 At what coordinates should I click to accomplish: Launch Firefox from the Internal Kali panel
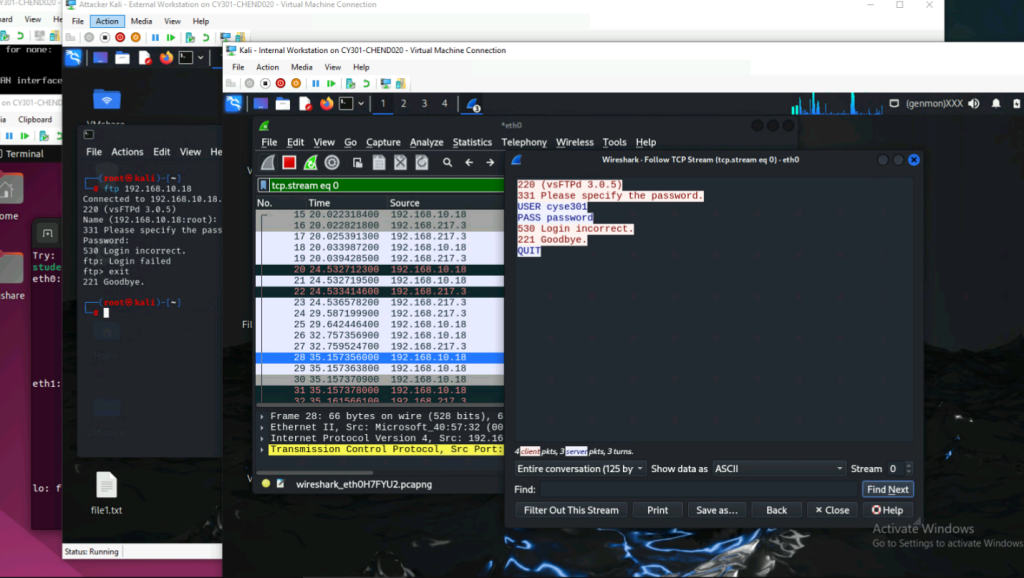326,103
